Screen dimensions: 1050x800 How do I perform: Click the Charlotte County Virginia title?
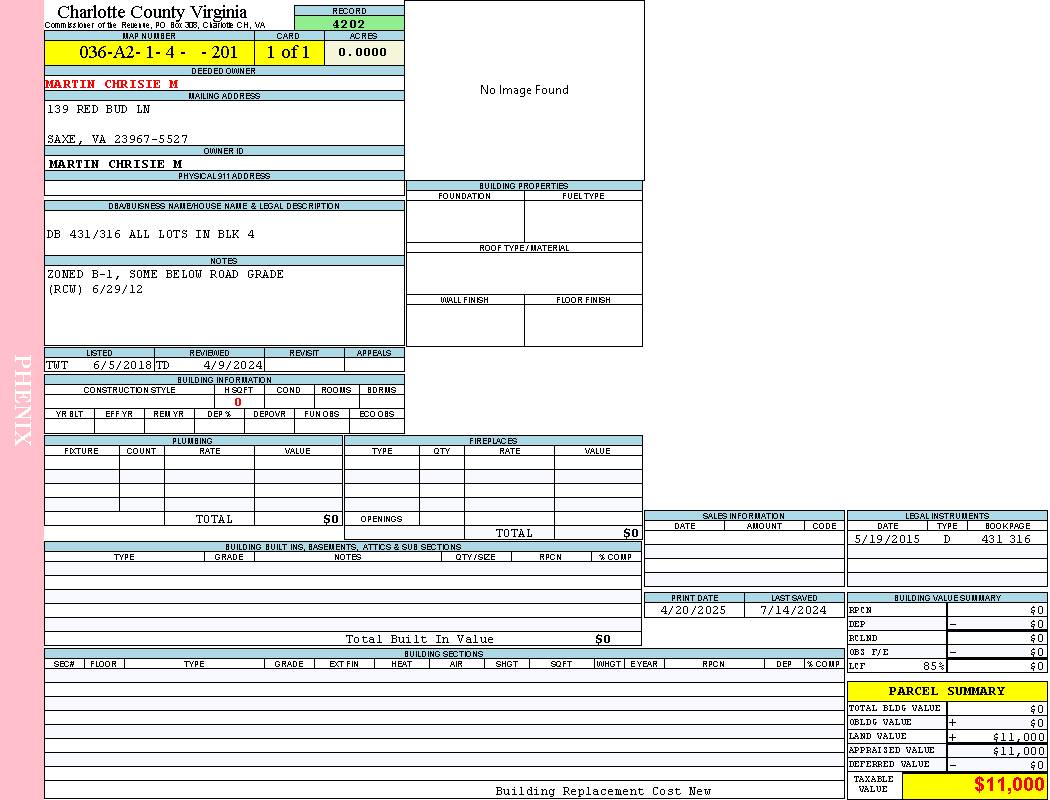click(x=152, y=12)
